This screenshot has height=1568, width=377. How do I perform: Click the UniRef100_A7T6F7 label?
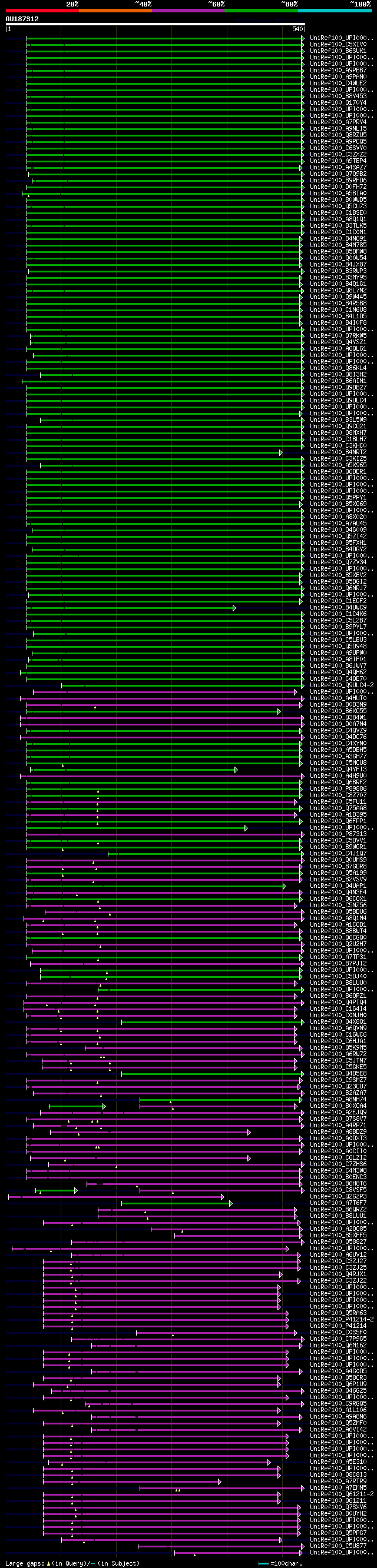point(338,1203)
